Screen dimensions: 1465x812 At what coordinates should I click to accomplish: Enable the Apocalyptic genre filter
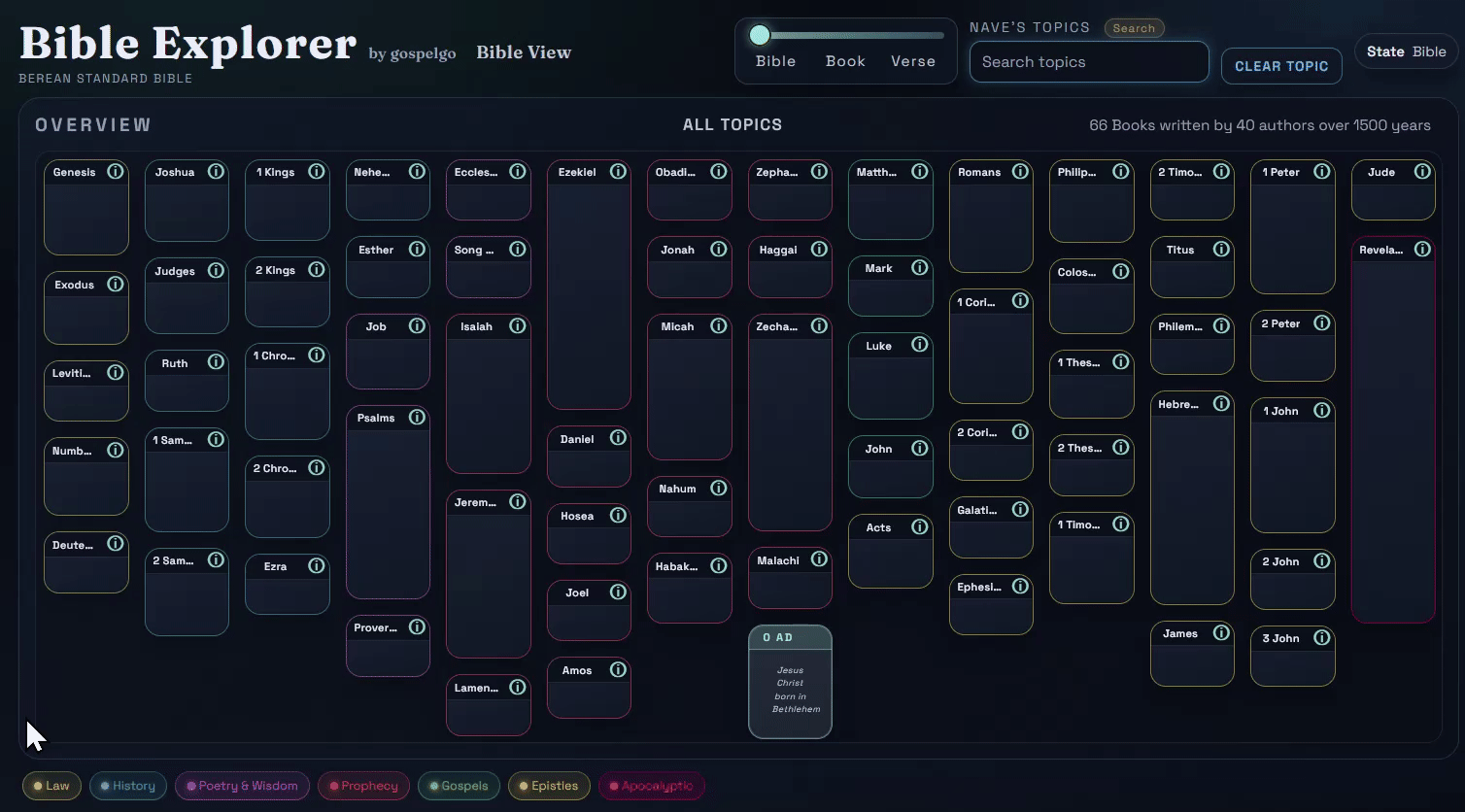[x=651, y=786]
